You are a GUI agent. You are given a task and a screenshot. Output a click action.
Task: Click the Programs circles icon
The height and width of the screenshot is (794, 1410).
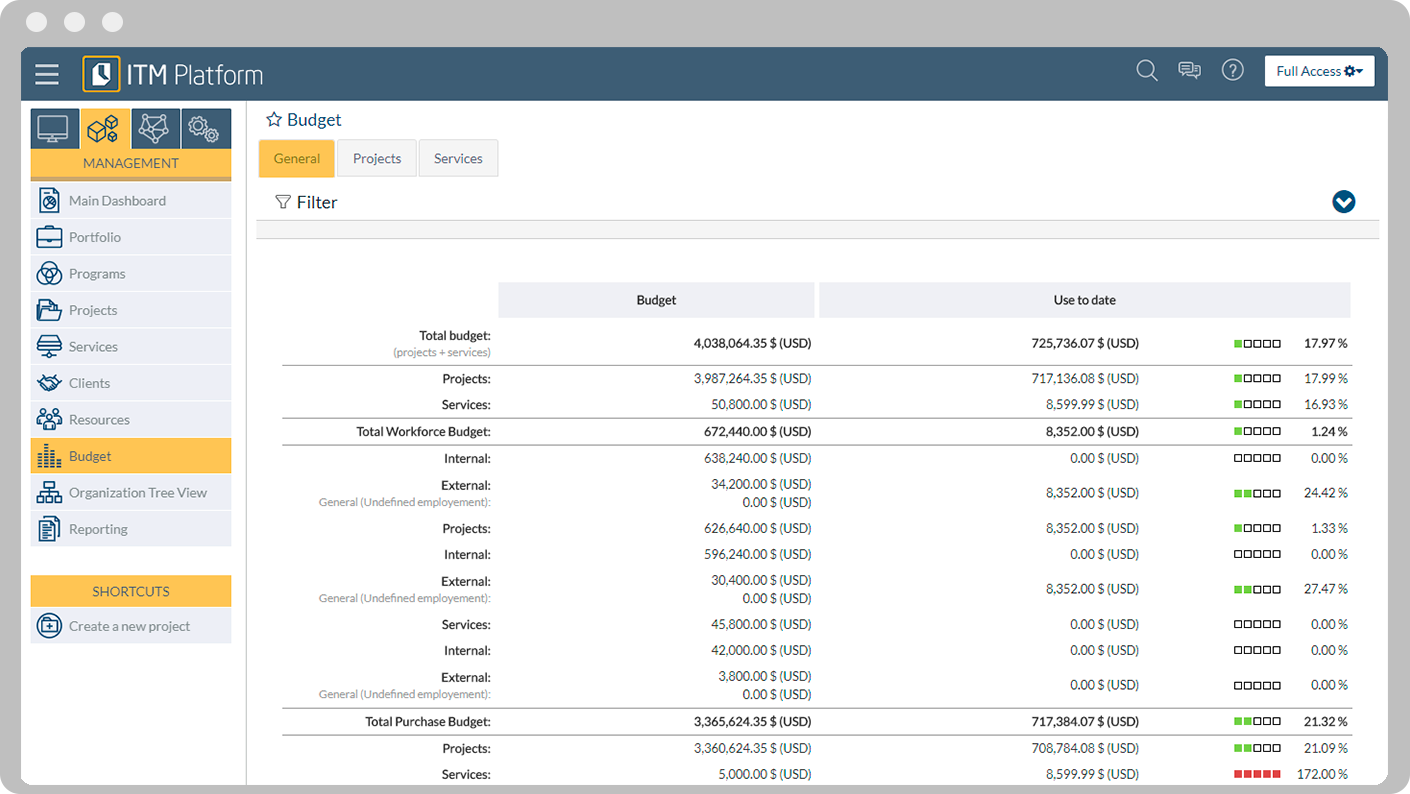click(49, 273)
